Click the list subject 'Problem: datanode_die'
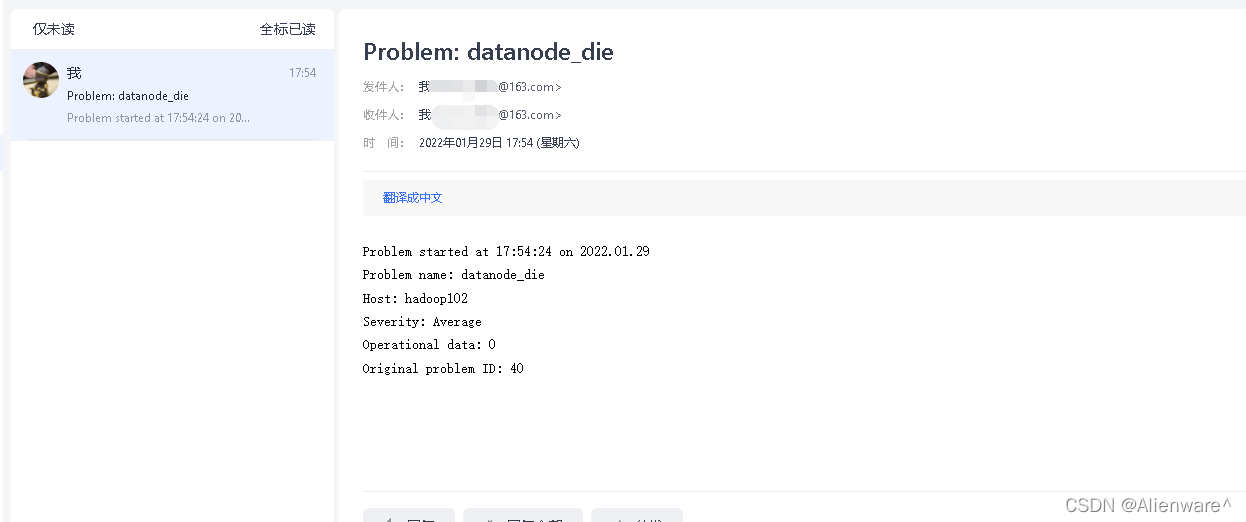Screen dimensions: 1246x522 point(128,96)
